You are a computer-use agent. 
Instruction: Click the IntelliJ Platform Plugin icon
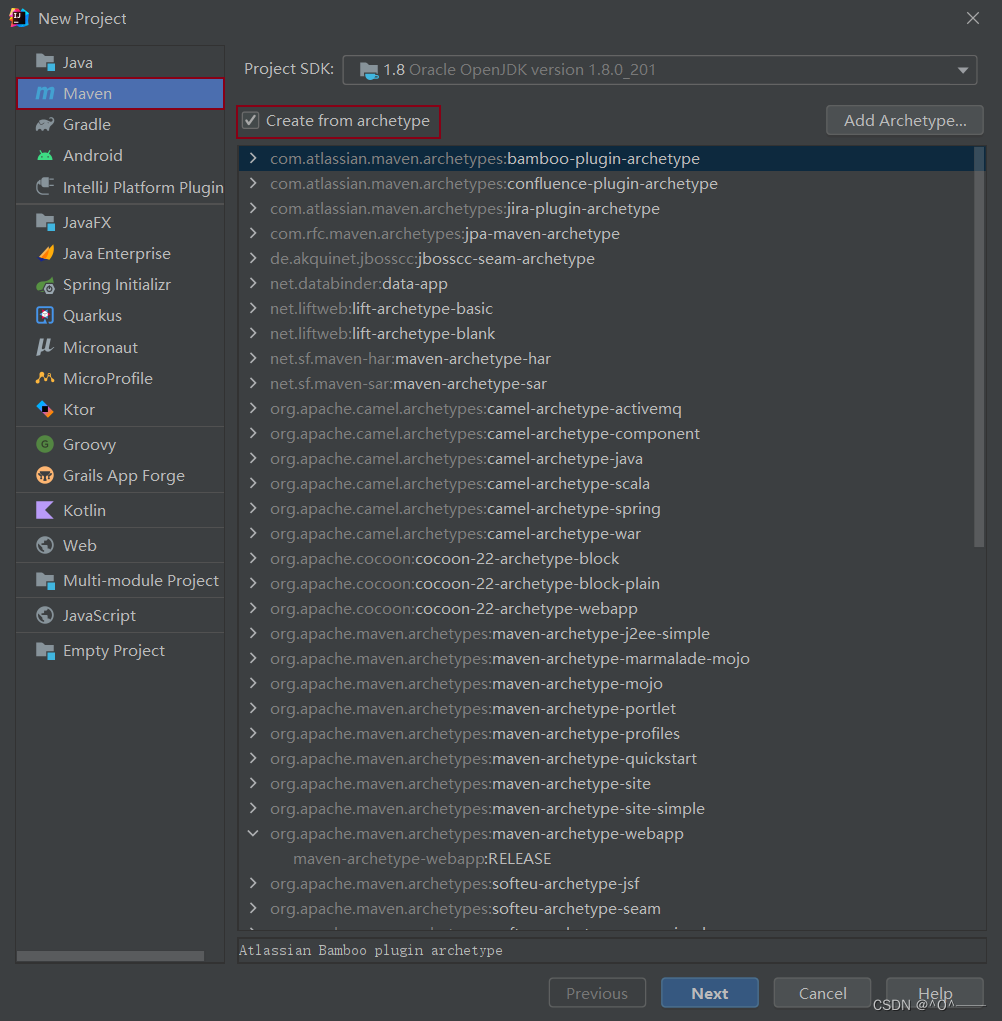45,187
